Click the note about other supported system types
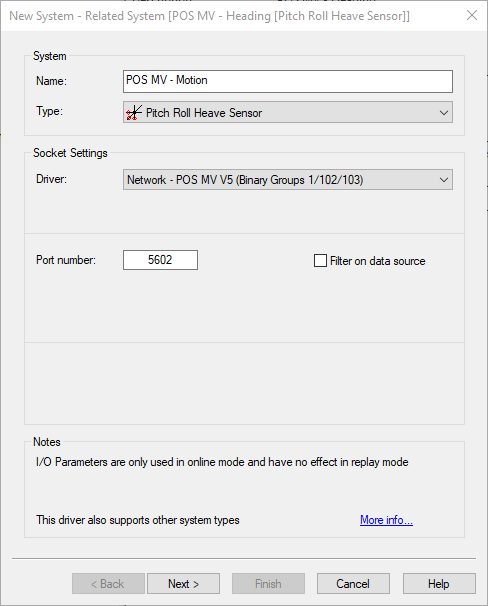Viewport: 488px width, 606px height. [x=138, y=520]
